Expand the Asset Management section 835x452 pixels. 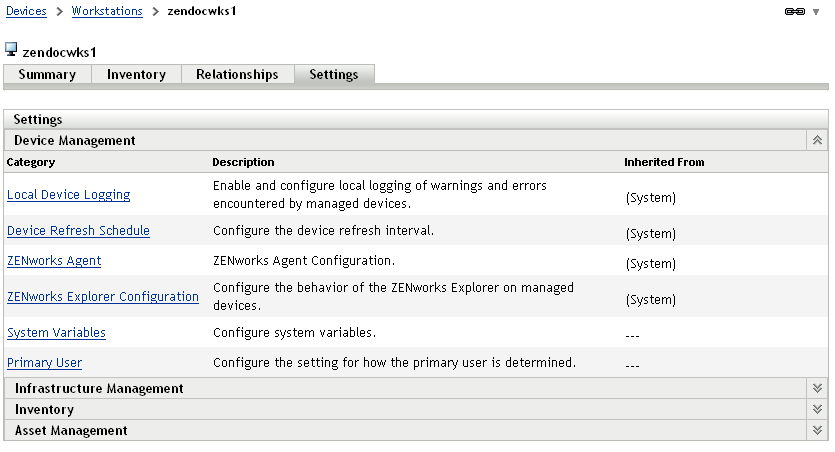coord(817,430)
